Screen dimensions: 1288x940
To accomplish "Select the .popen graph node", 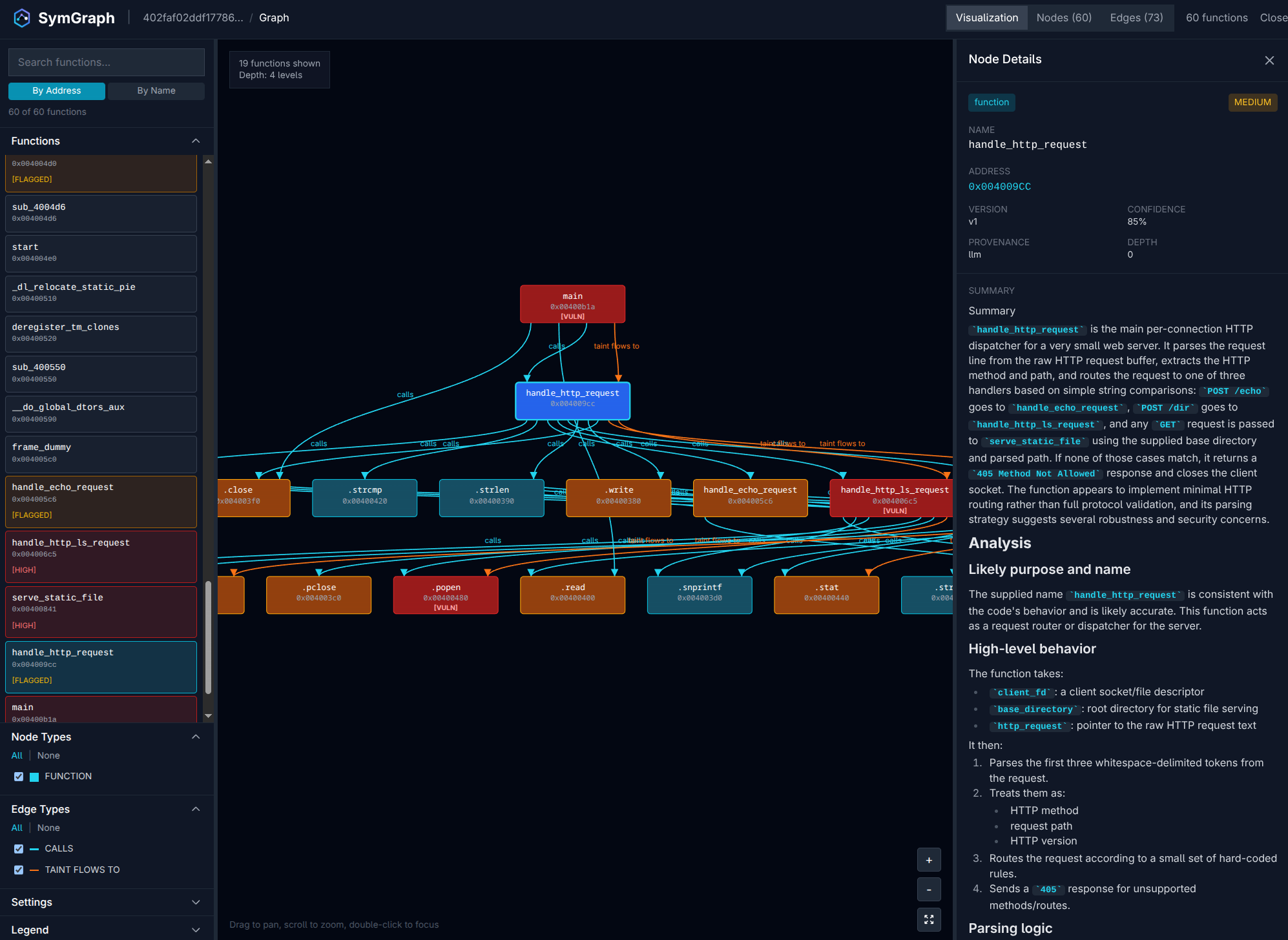I will (445, 595).
